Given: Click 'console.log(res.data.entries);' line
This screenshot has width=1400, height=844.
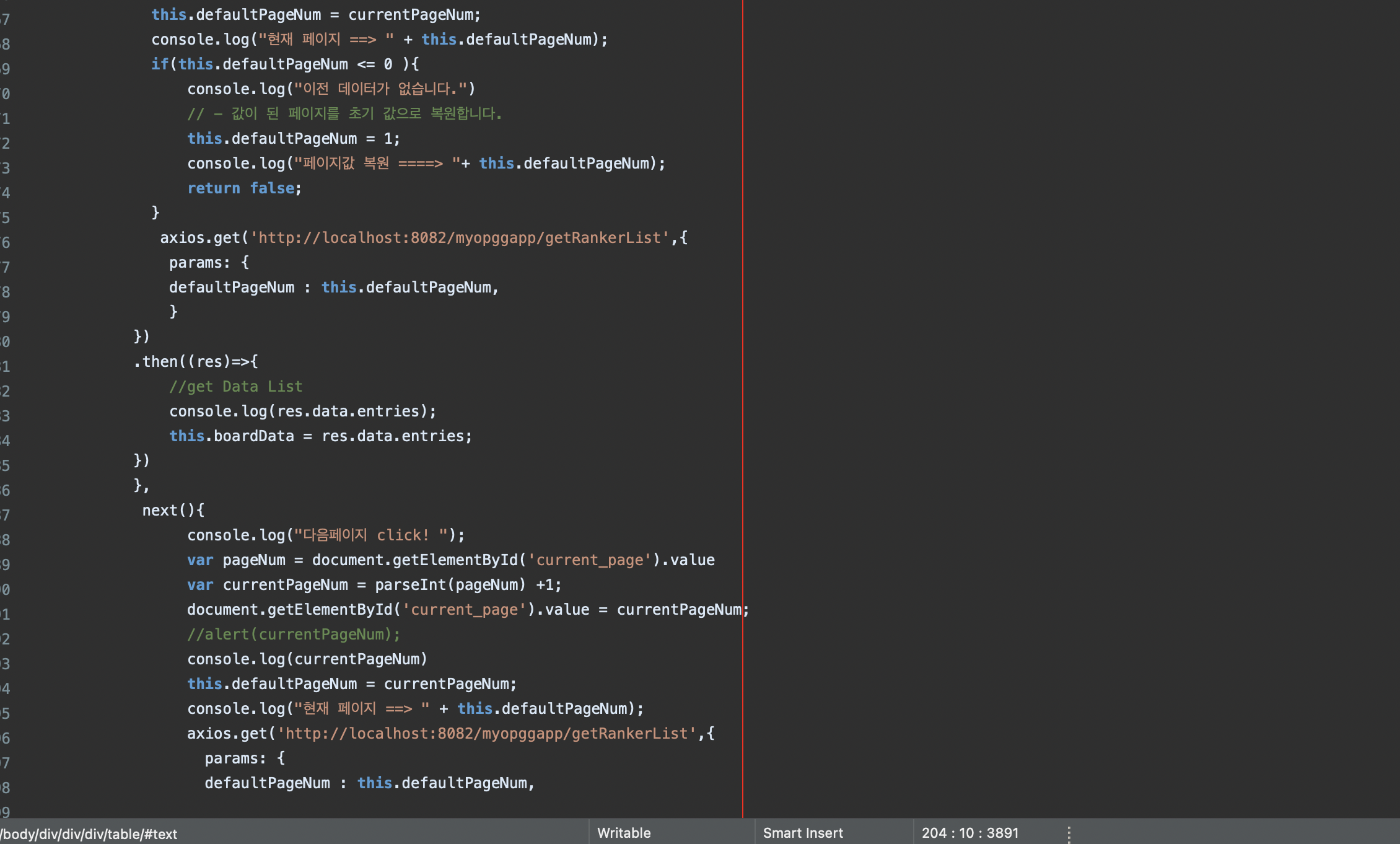Looking at the screenshot, I should [x=302, y=411].
